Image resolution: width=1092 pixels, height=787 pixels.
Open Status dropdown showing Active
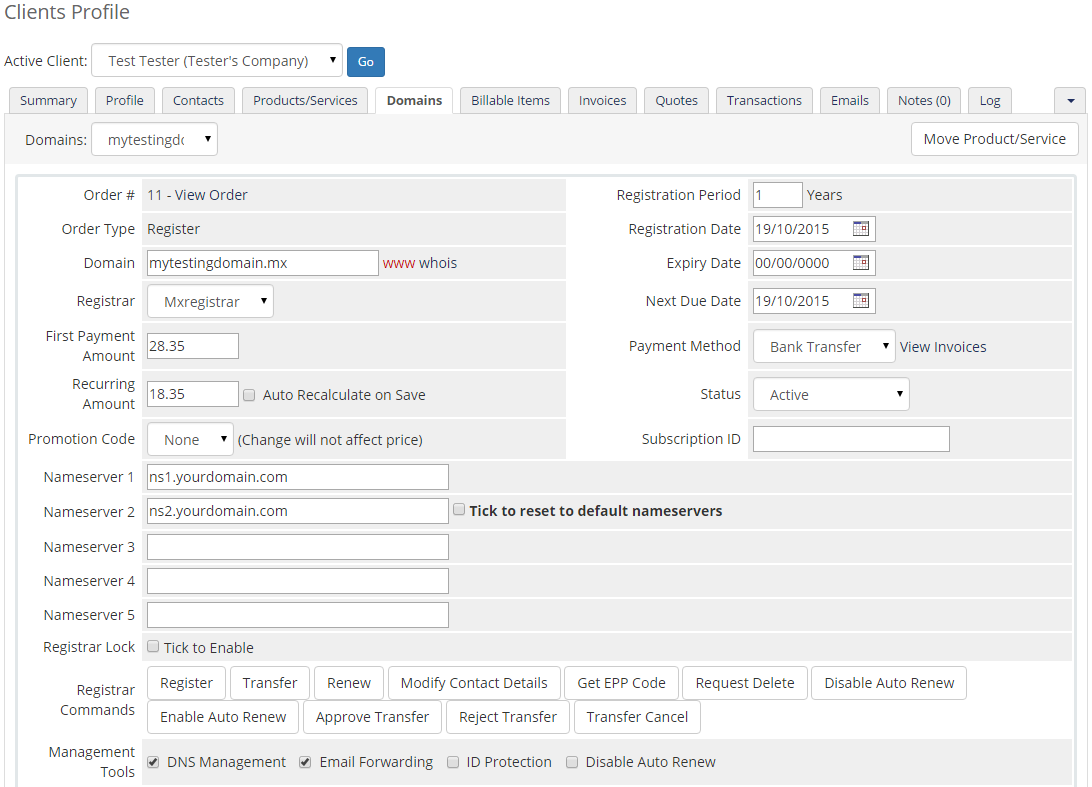click(x=831, y=394)
